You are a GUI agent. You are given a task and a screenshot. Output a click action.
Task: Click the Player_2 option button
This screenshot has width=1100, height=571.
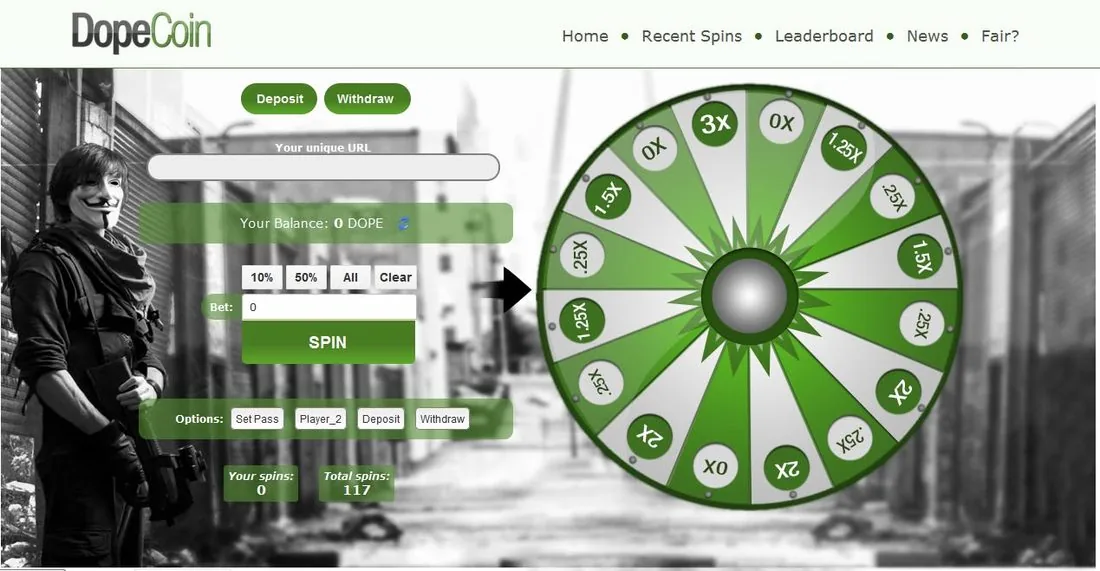(321, 419)
